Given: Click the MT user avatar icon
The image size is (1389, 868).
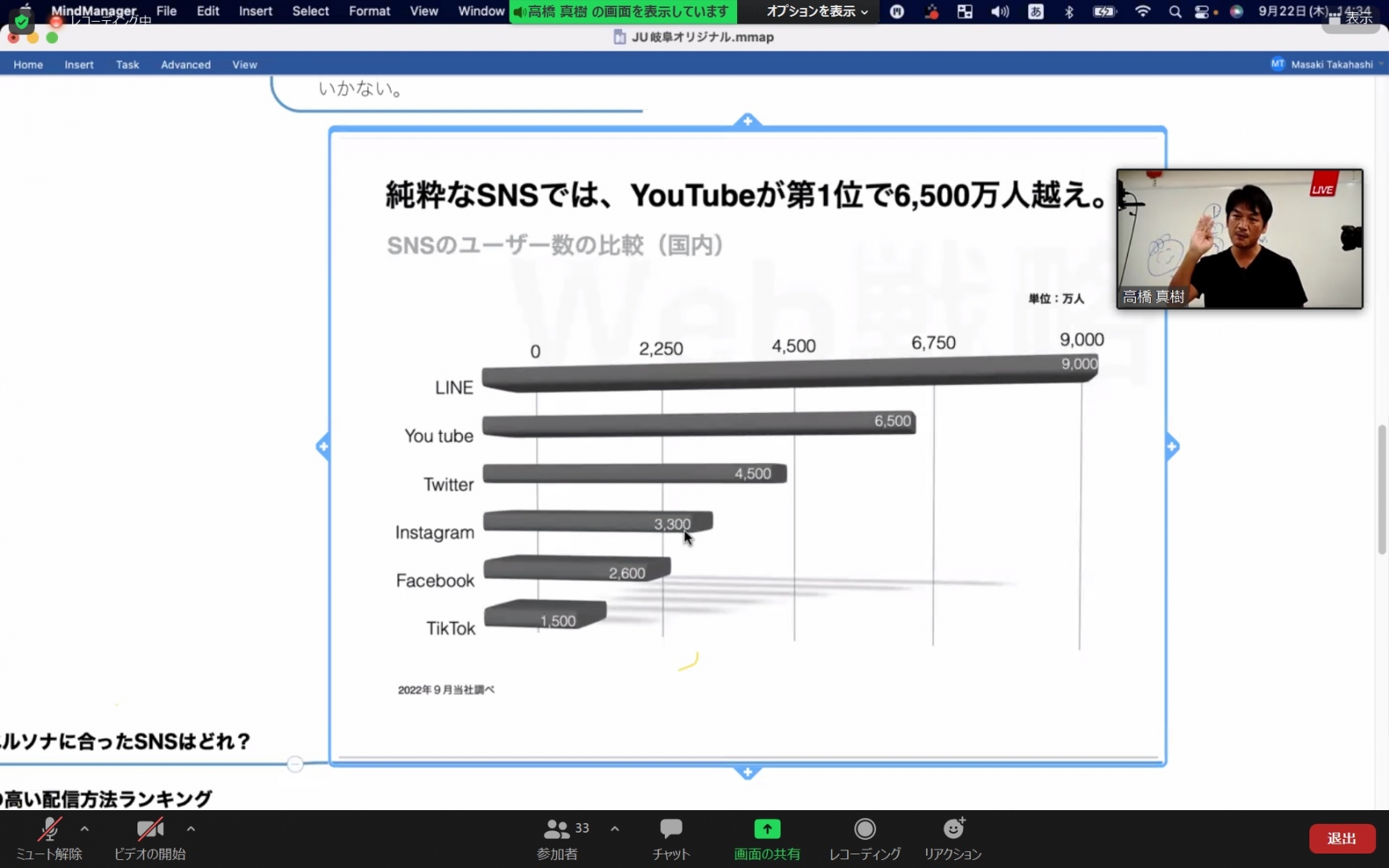Looking at the screenshot, I should click(1277, 64).
